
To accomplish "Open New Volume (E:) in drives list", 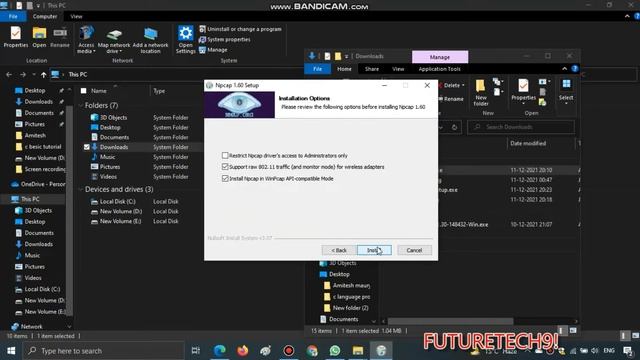I will pyautogui.click(x=121, y=221).
